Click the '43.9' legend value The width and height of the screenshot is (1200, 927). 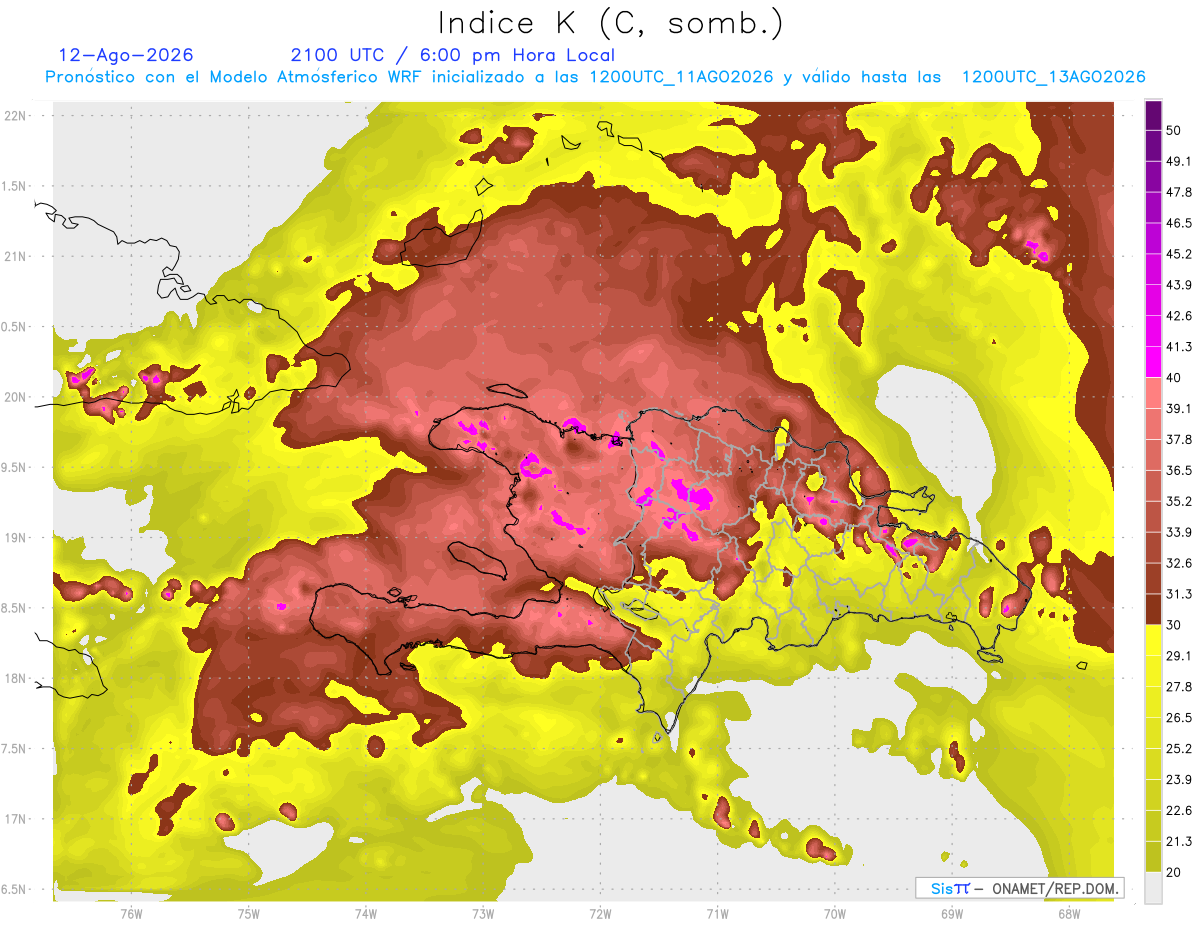click(1179, 285)
